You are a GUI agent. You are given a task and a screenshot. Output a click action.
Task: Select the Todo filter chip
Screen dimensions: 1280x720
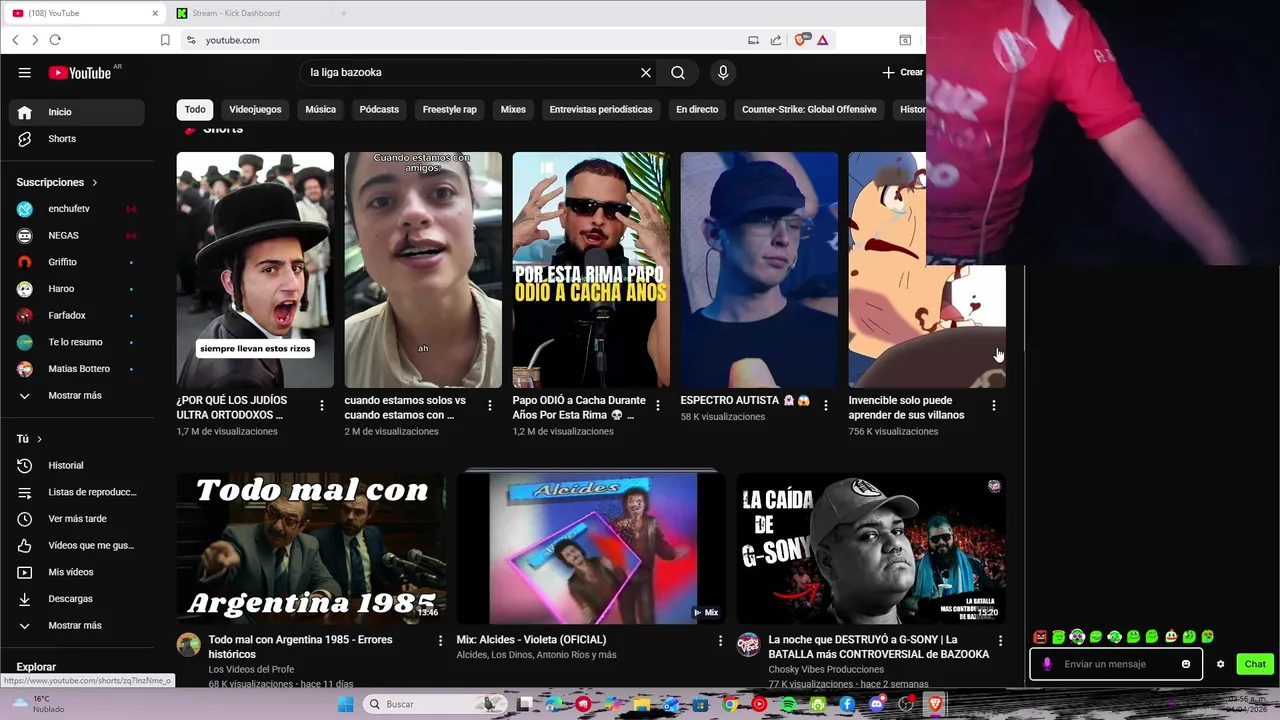pos(195,109)
